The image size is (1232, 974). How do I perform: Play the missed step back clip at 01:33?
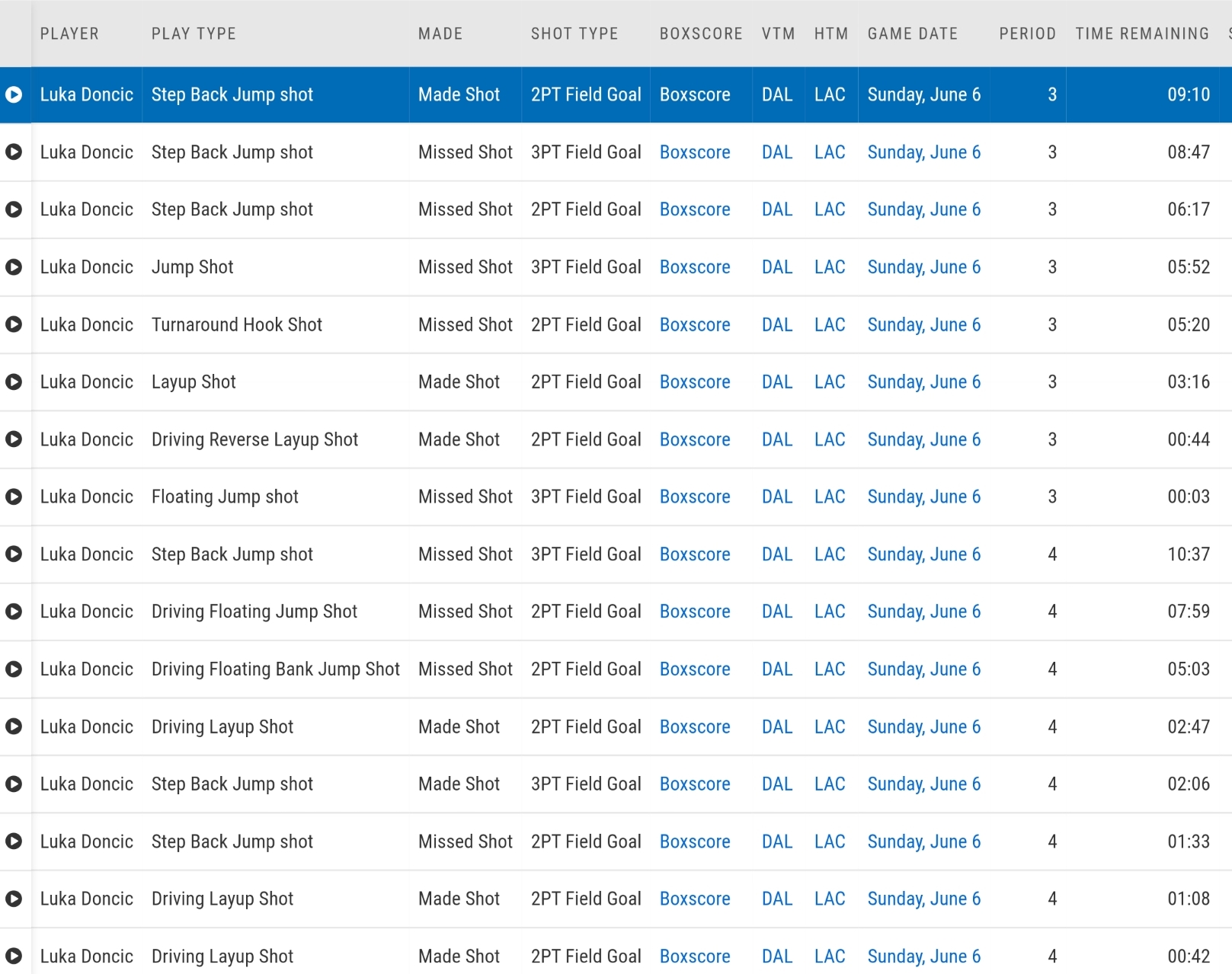pyautogui.click(x=14, y=841)
